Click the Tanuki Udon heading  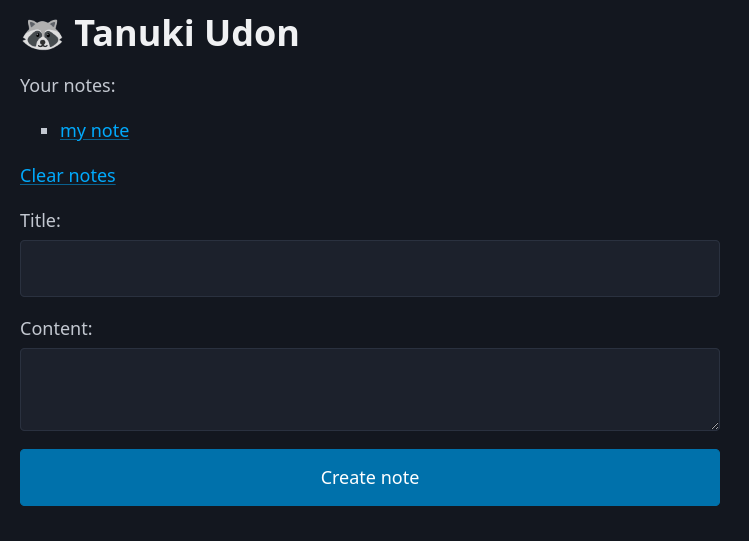(x=187, y=34)
